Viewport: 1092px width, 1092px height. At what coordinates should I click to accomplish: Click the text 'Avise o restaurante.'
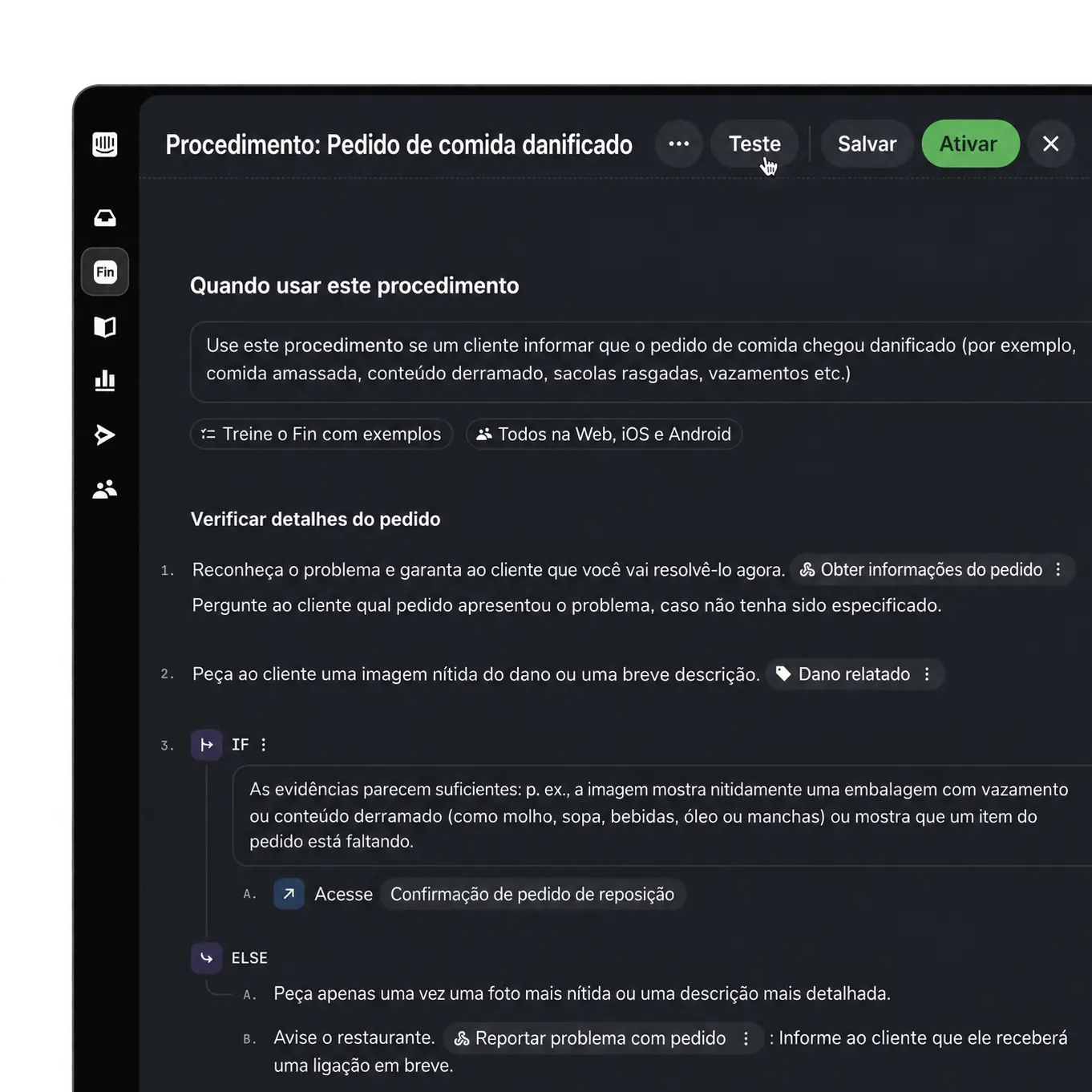[354, 1037]
